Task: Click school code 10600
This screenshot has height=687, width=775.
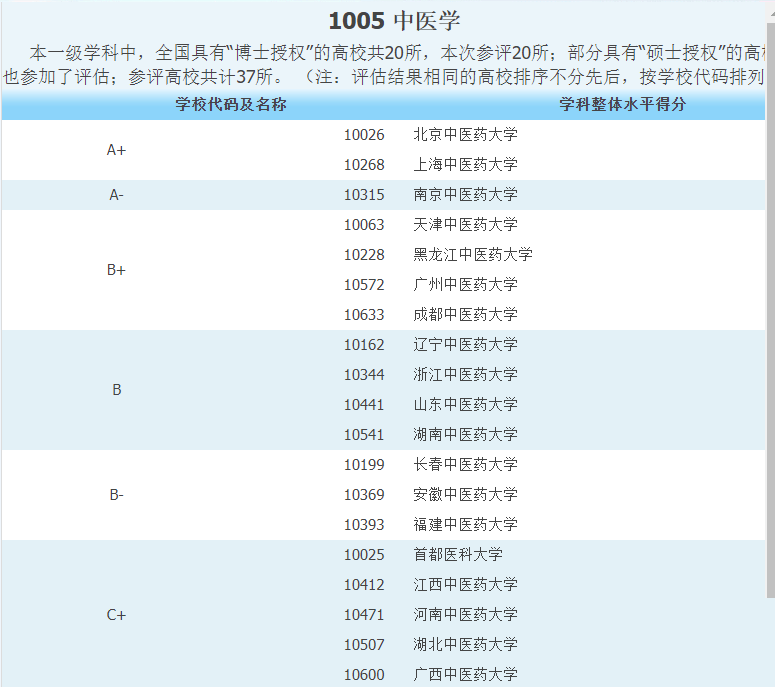Action: [x=364, y=675]
